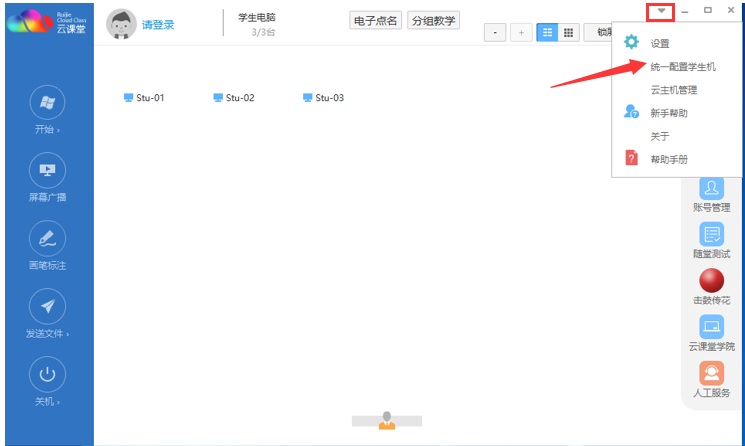Open the 发送文件 send file icon
Screen dimensions: 745x446
pyautogui.click(x=47, y=307)
